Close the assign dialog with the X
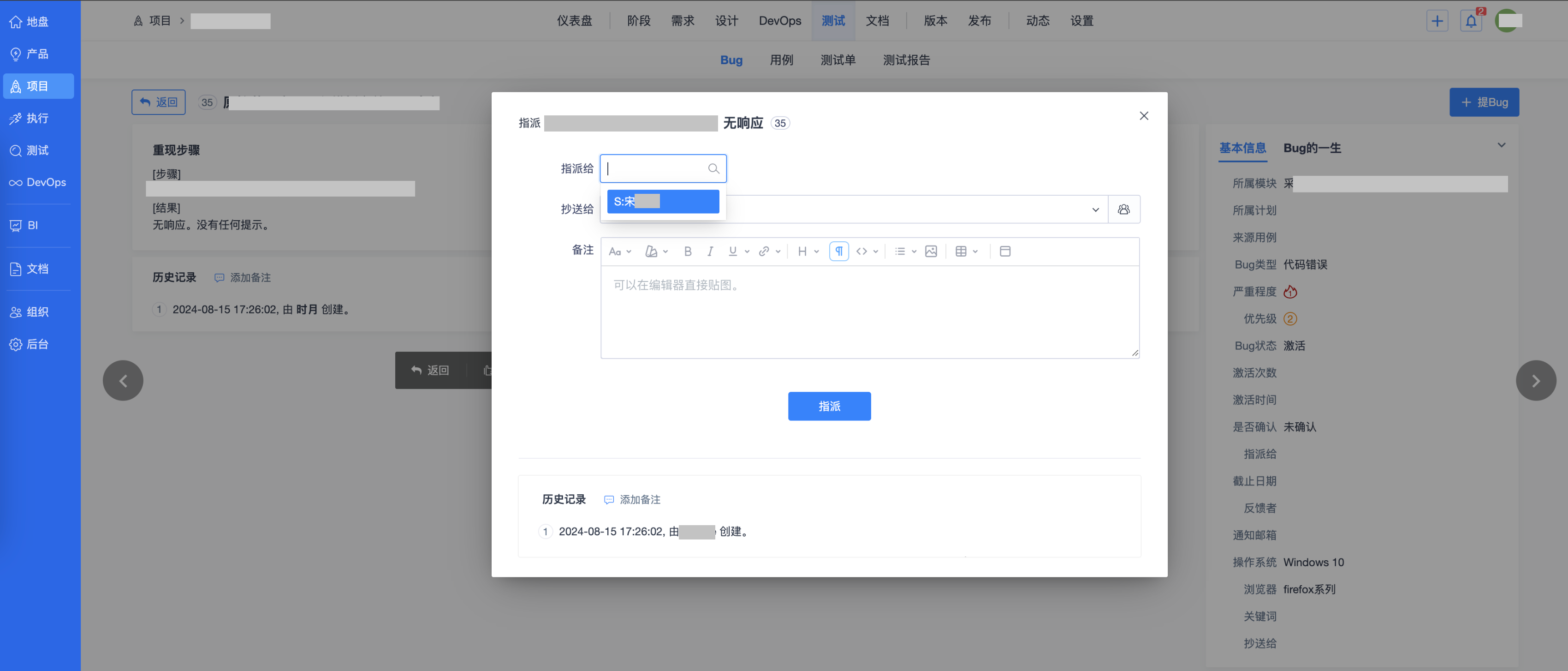 click(1143, 116)
